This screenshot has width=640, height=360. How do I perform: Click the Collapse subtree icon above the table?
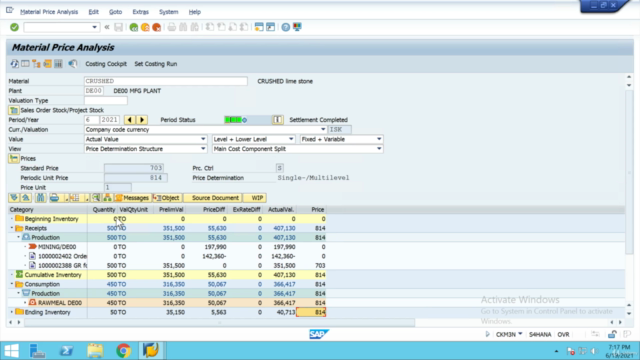click(26, 198)
